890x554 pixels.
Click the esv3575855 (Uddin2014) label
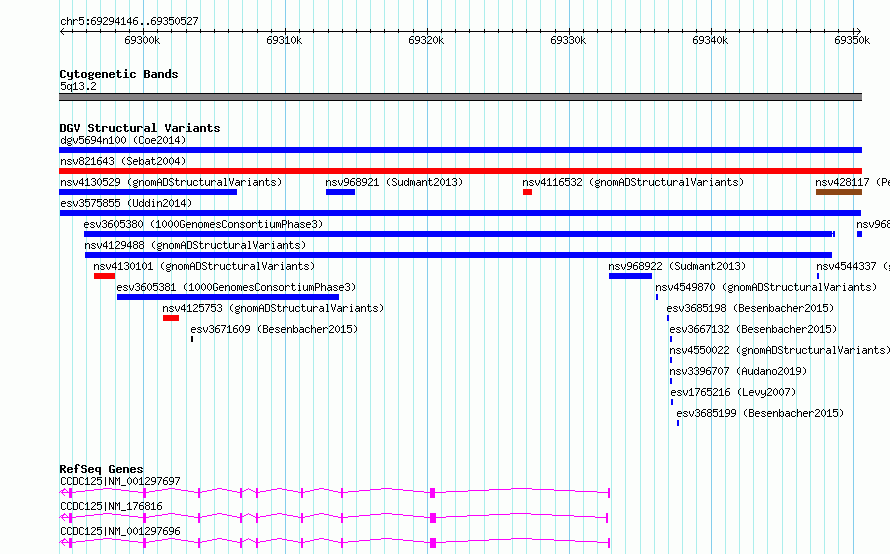click(x=126, y=203)
